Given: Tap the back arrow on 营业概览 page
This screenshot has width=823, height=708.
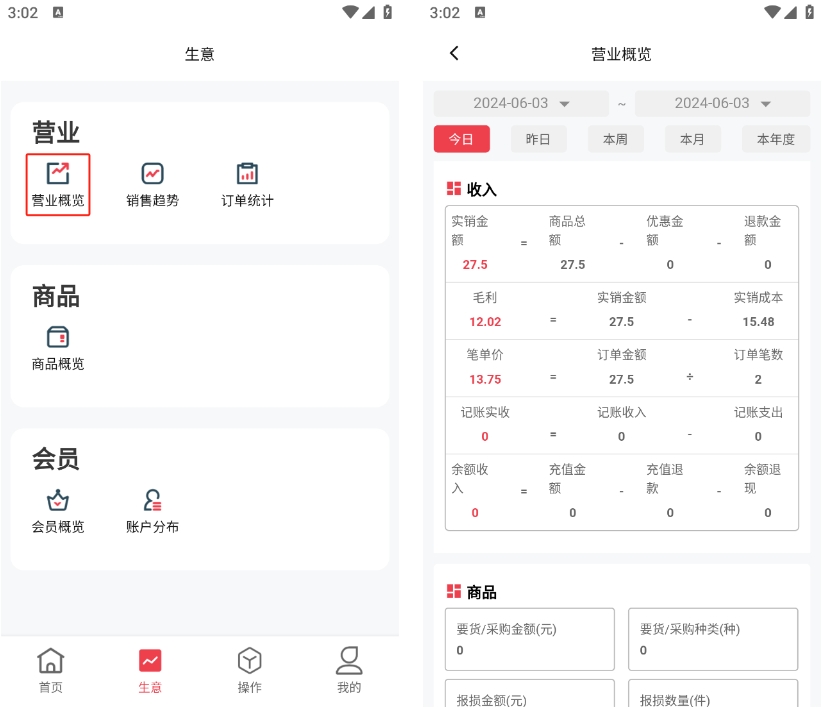Looking at the screenshot, I should (454, 54).
